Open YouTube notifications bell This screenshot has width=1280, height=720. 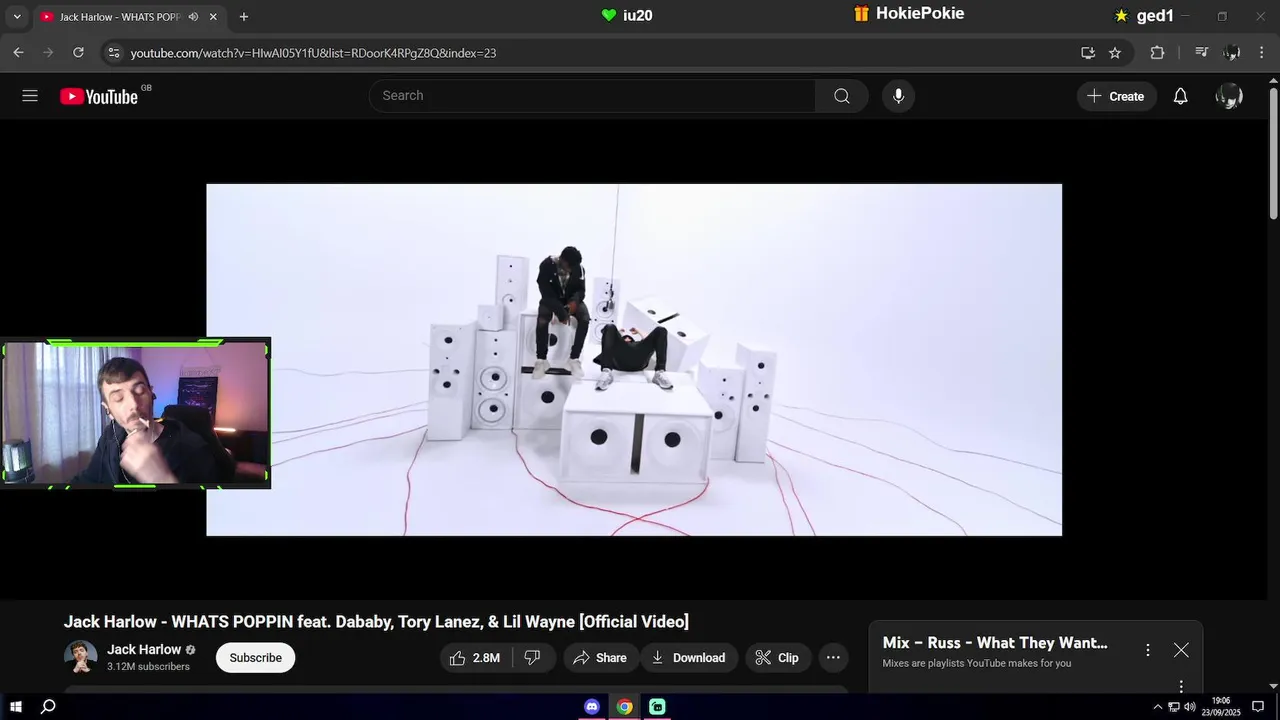(1180, 96)
